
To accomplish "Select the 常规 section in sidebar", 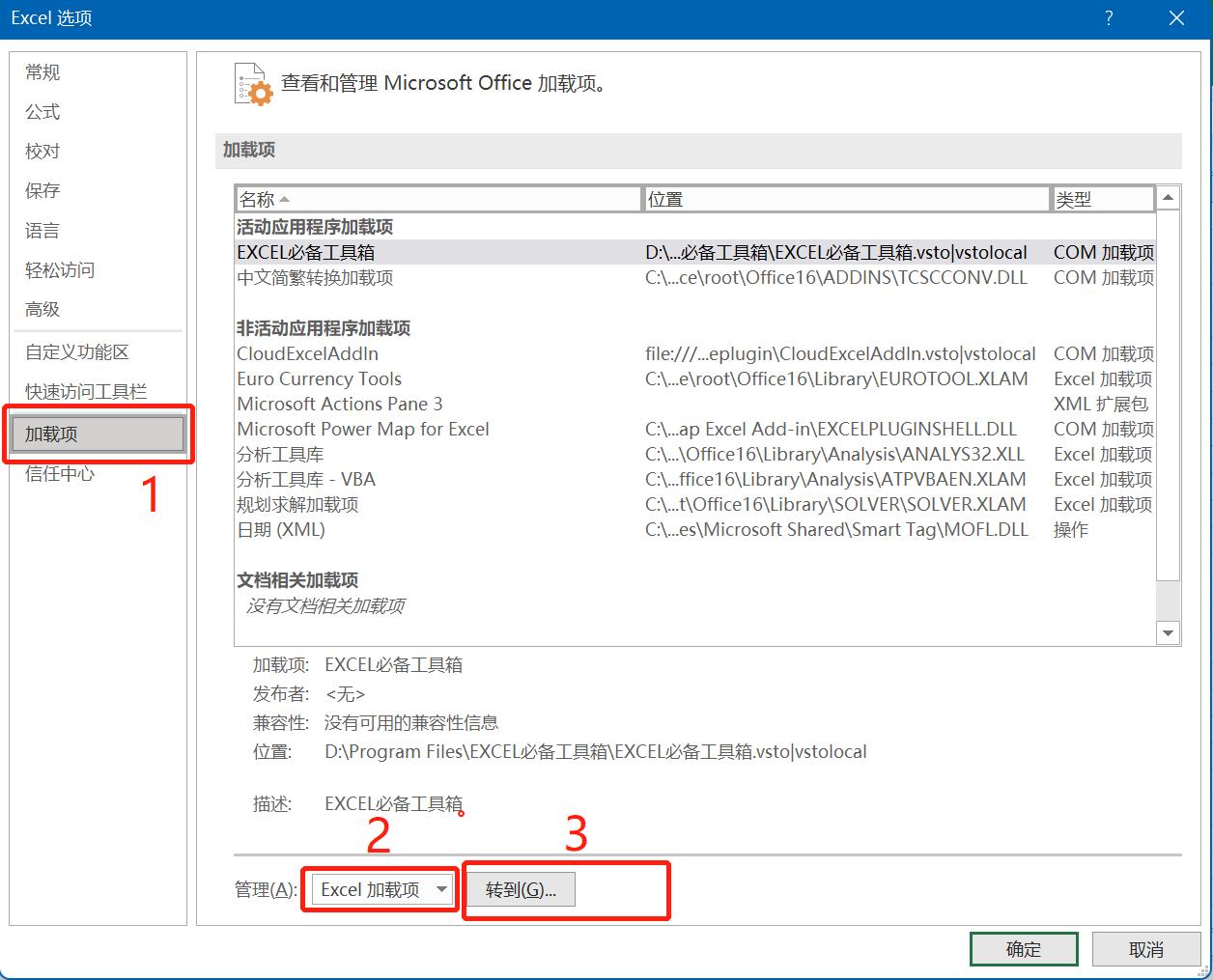I will tap(41, 71).
